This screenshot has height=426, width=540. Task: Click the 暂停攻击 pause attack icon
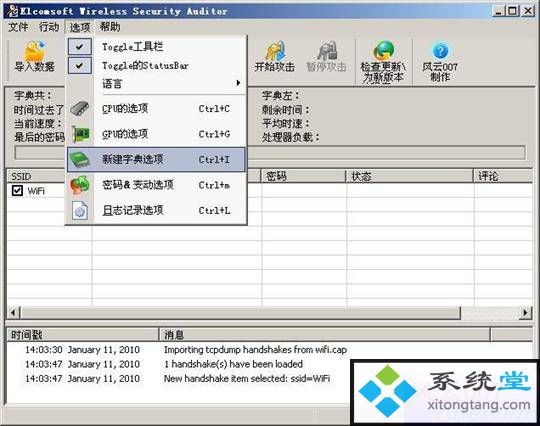pos(326,51)
